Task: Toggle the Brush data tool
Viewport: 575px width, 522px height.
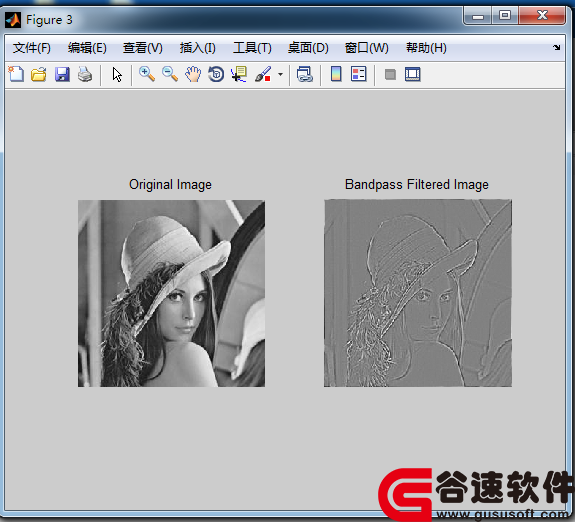Action: click(263, 74)
